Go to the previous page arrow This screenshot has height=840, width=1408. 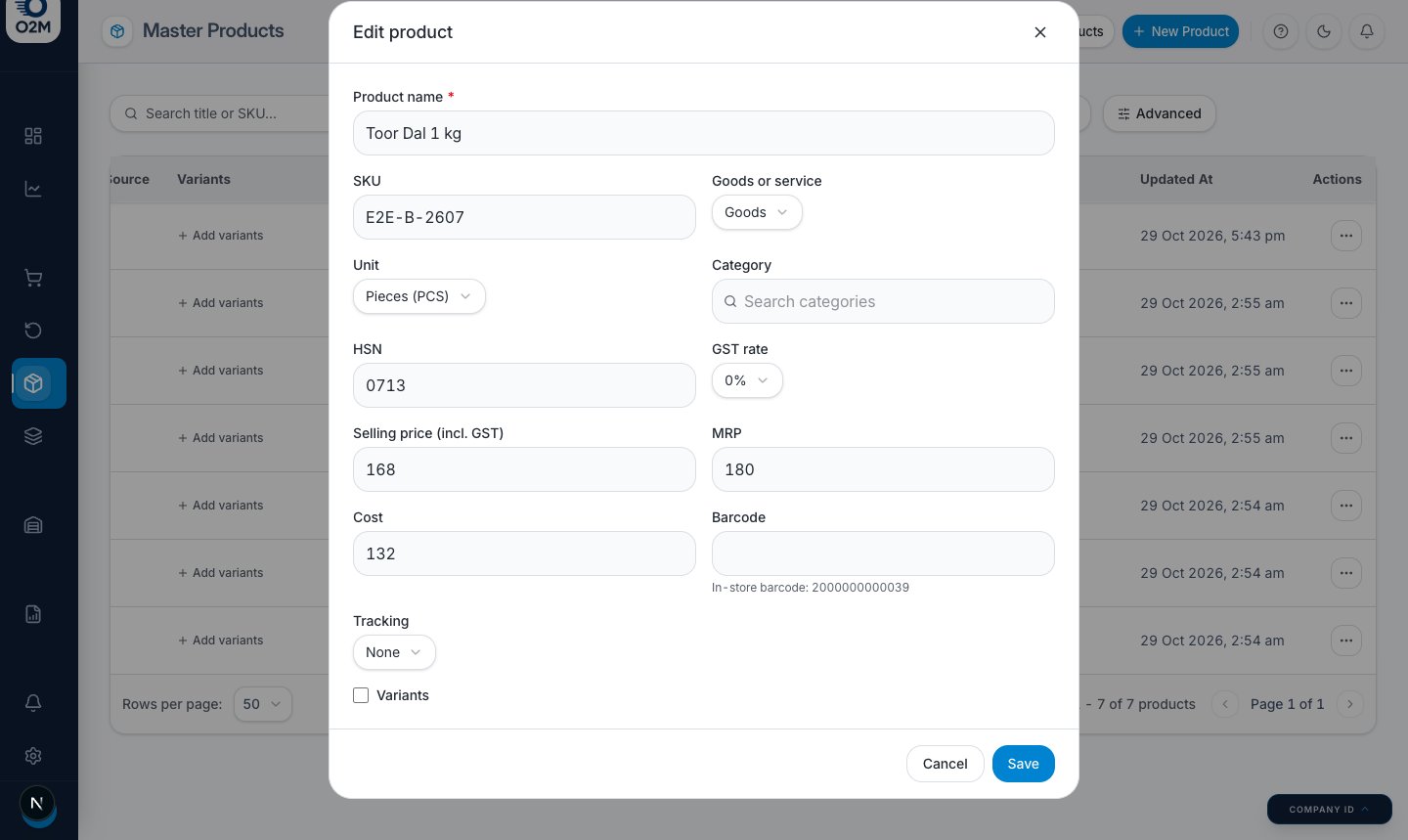coord(1225,704)
